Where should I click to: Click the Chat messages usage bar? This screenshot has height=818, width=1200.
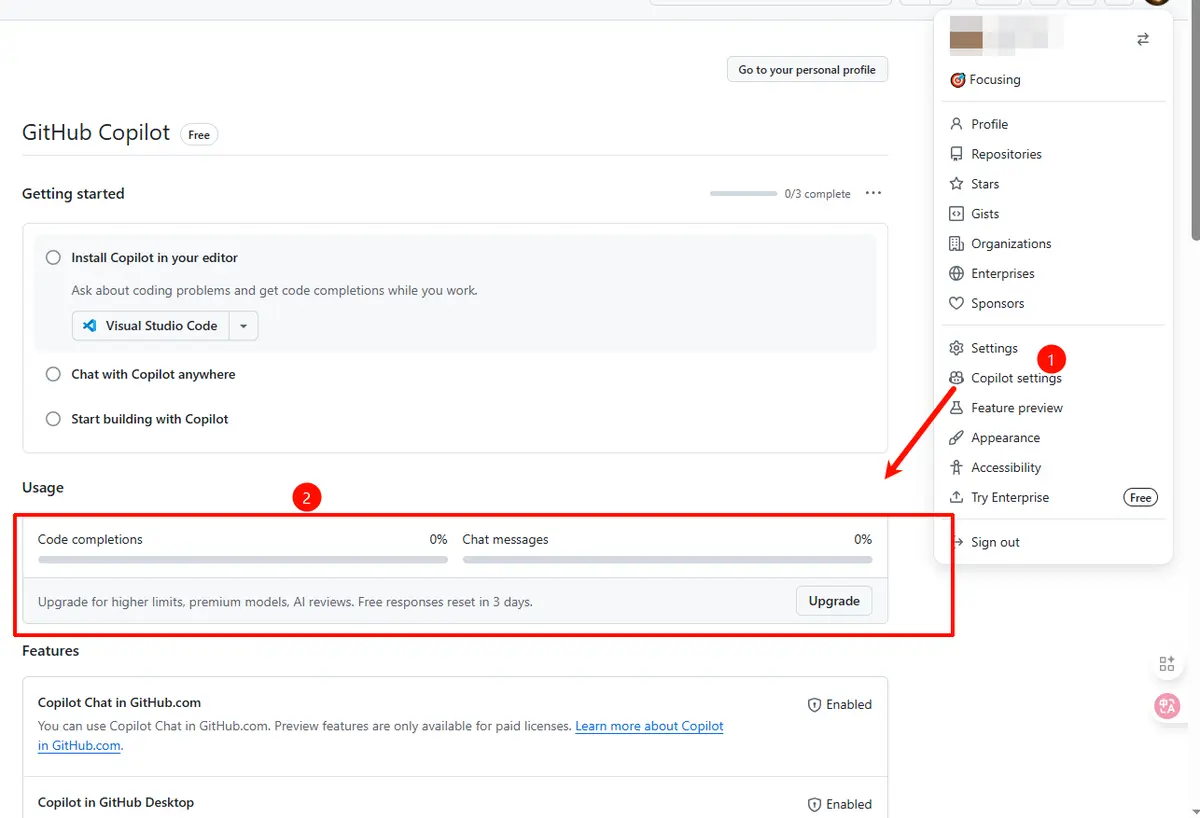click(667, 560)
